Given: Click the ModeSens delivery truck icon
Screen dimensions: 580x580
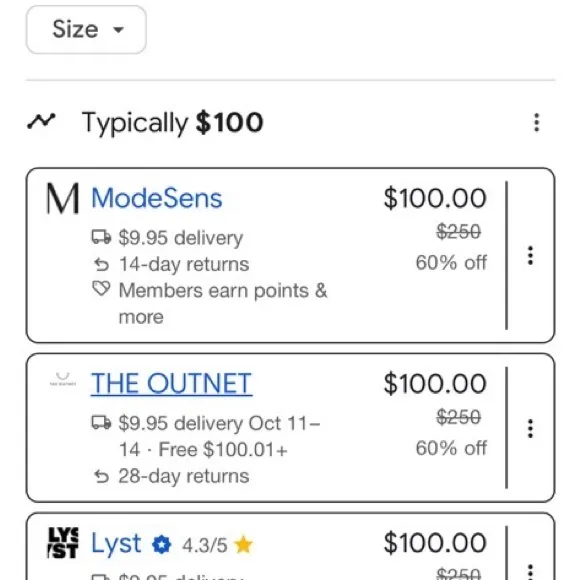Looking at the screenshot, I should [x=101, y=237].
